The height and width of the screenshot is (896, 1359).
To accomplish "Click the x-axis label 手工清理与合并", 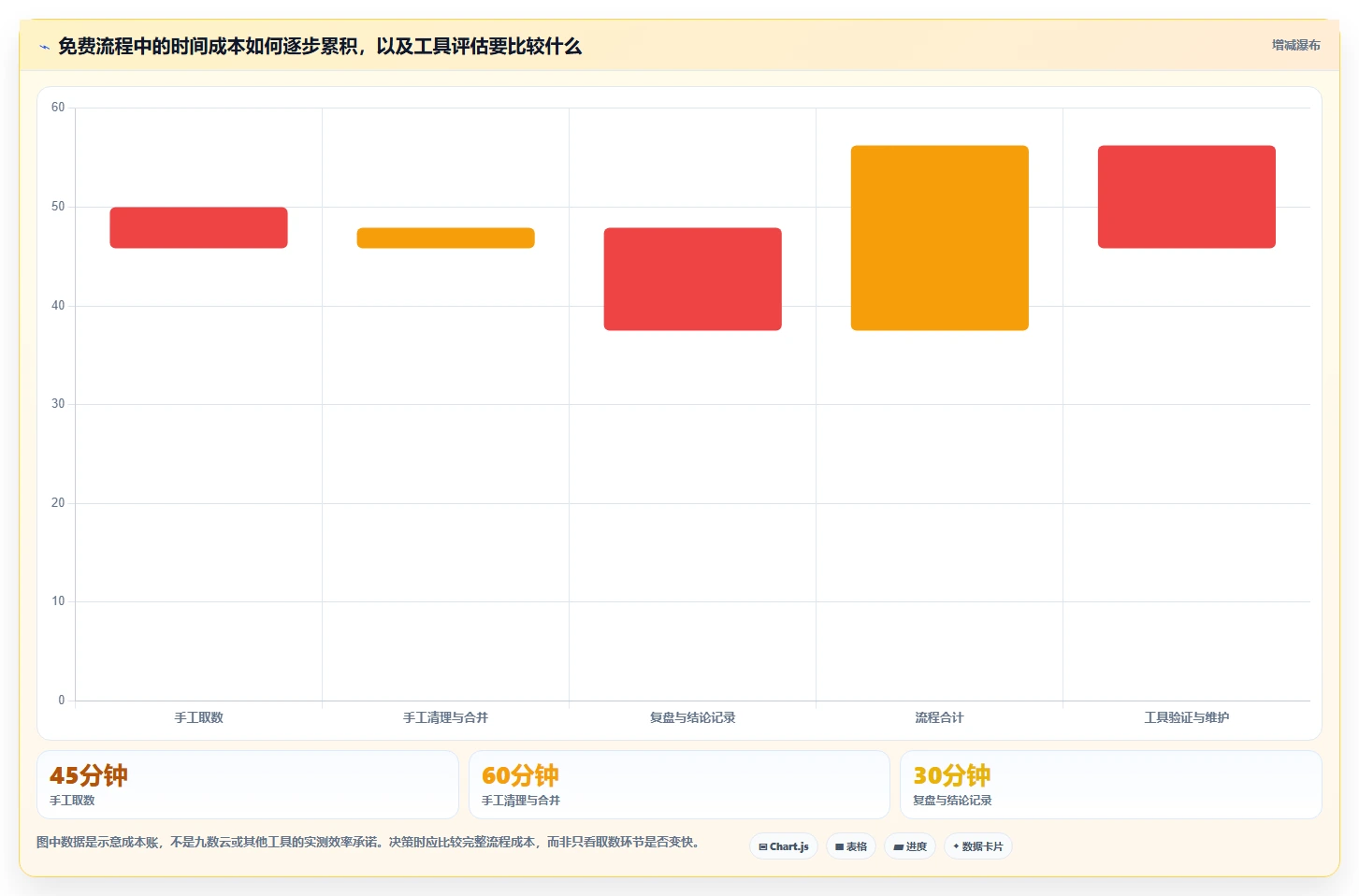I will [445, 717].
